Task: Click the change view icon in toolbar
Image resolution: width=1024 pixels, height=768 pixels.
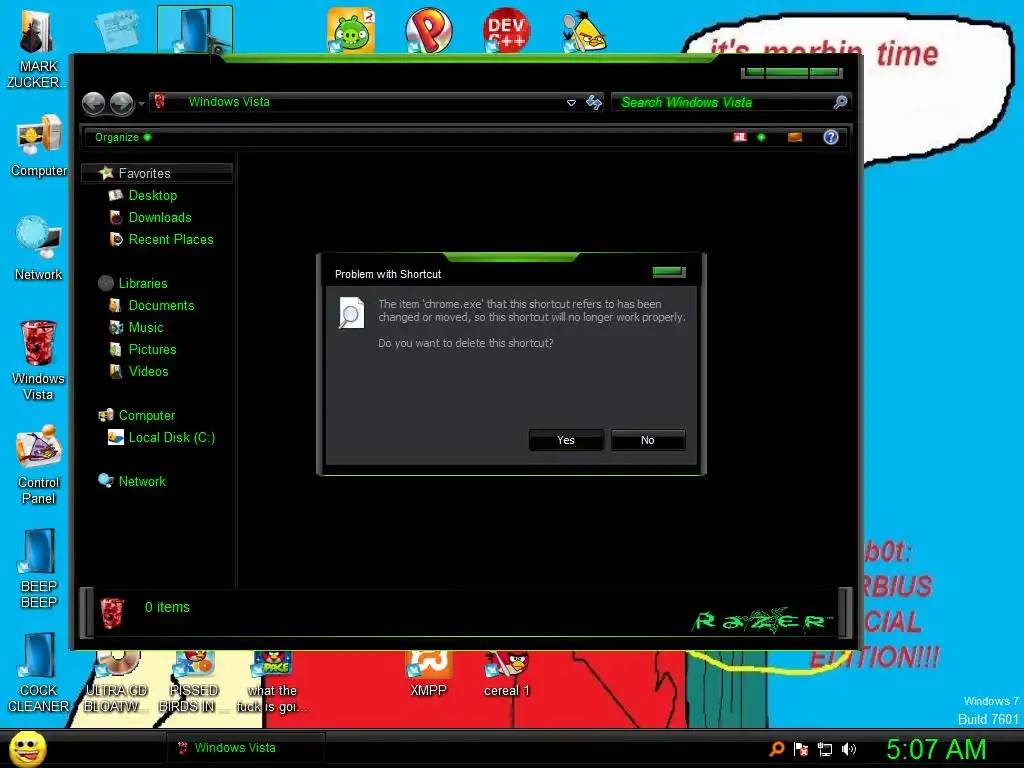Action: click(740, 137)
